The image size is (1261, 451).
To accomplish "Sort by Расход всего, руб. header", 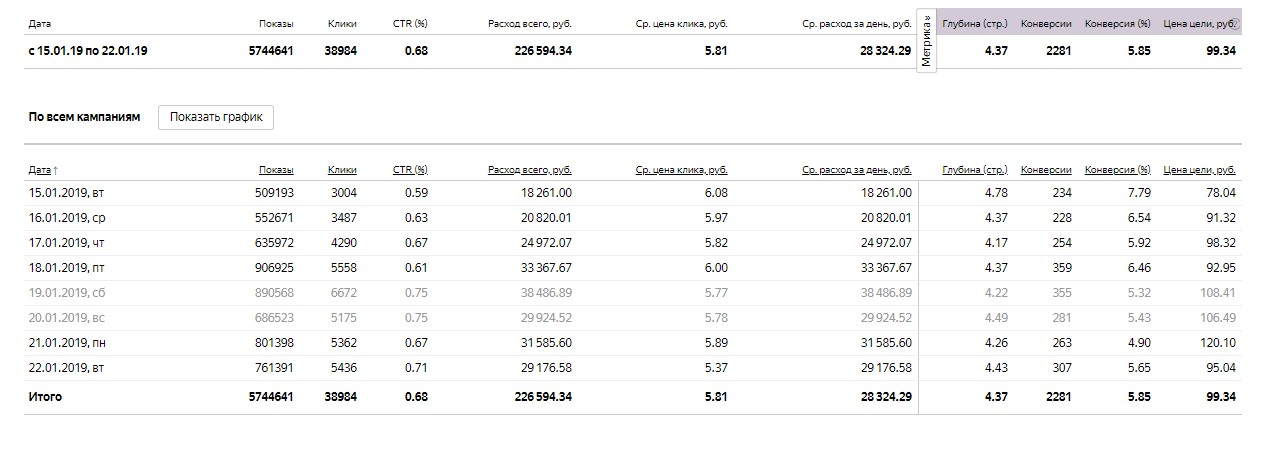I will click(530, 170).
